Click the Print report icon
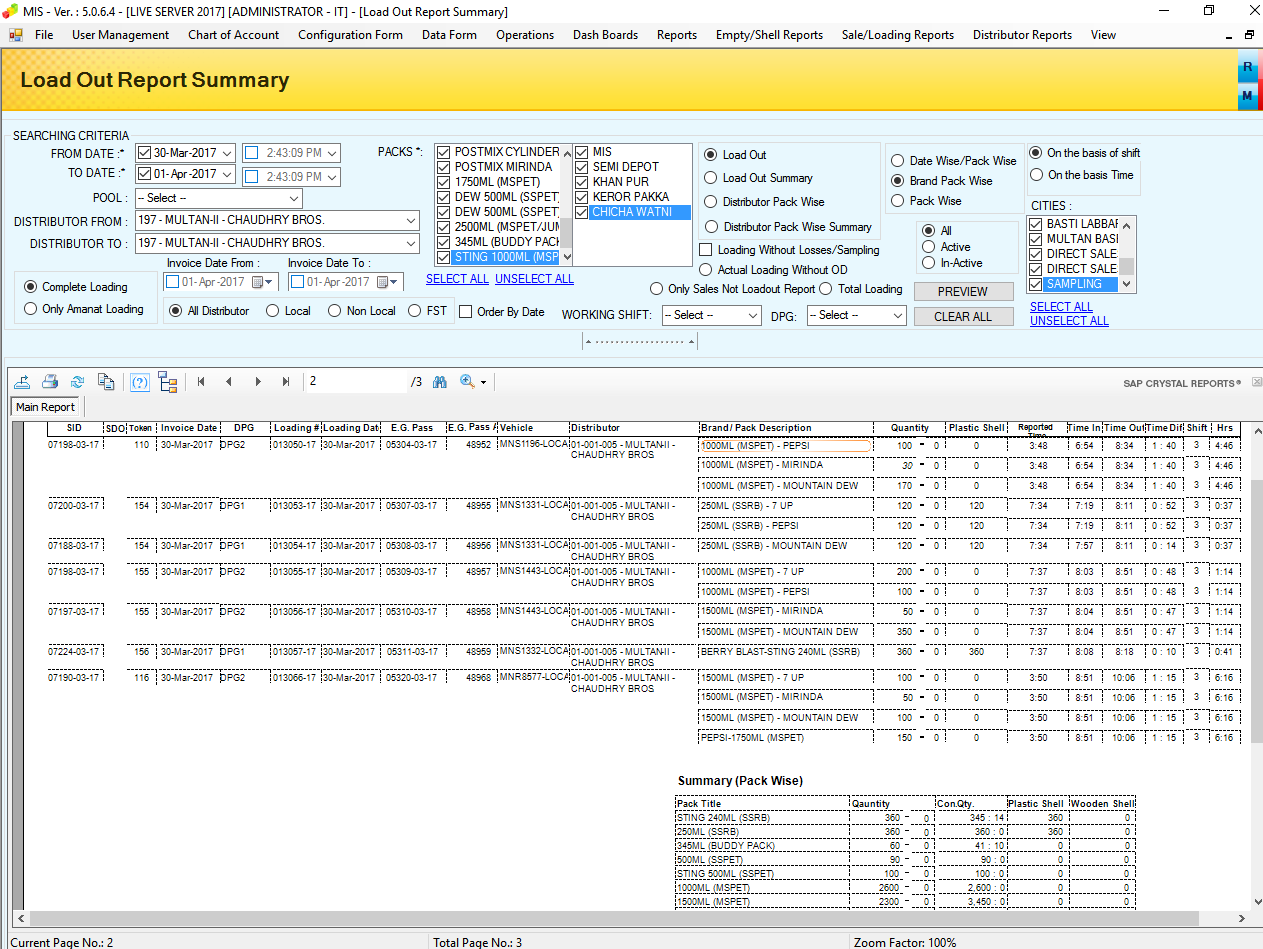 (50, 381)
